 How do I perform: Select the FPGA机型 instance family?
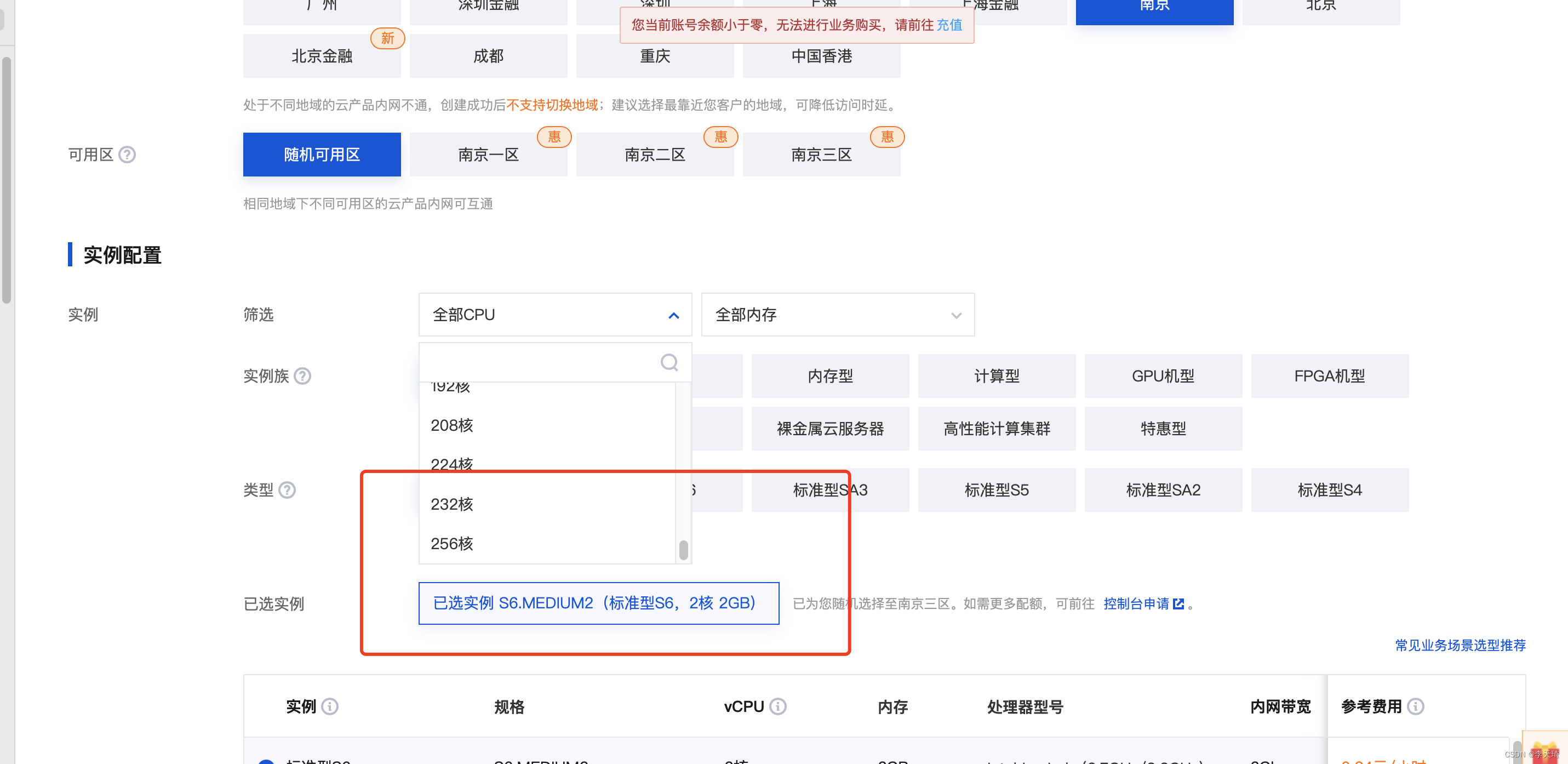pos(1330,376)
